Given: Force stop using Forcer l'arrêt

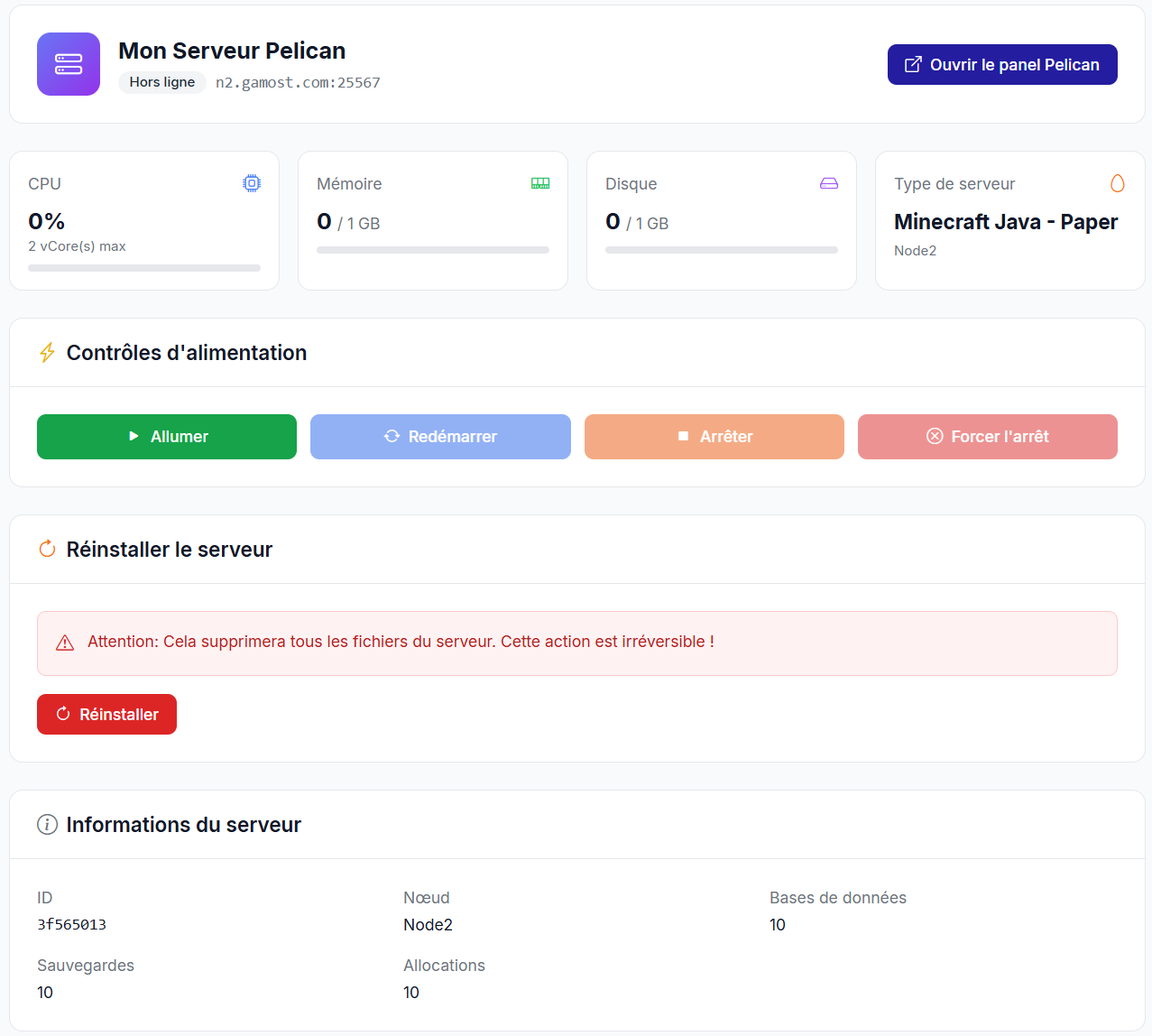Looking at the screenshot, I should 987,437.
